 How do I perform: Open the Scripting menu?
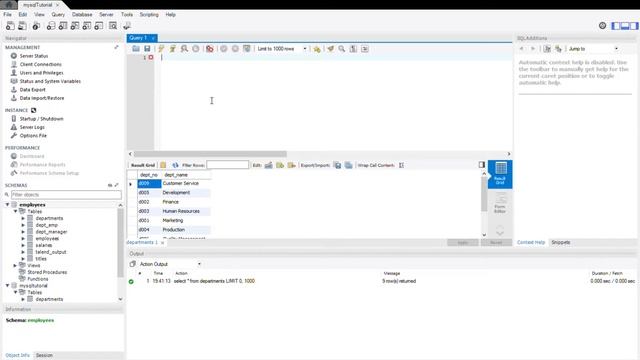point(149,14)
